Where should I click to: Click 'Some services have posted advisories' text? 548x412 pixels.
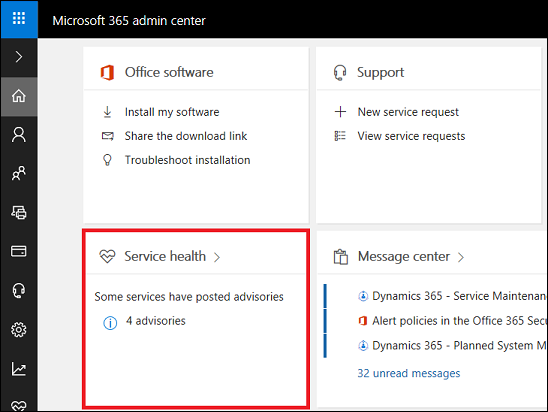189,297
